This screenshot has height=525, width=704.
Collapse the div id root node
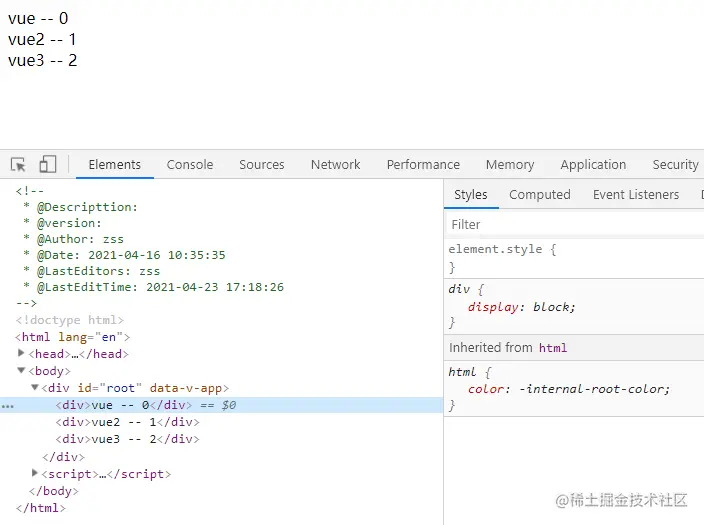point(35,388)
